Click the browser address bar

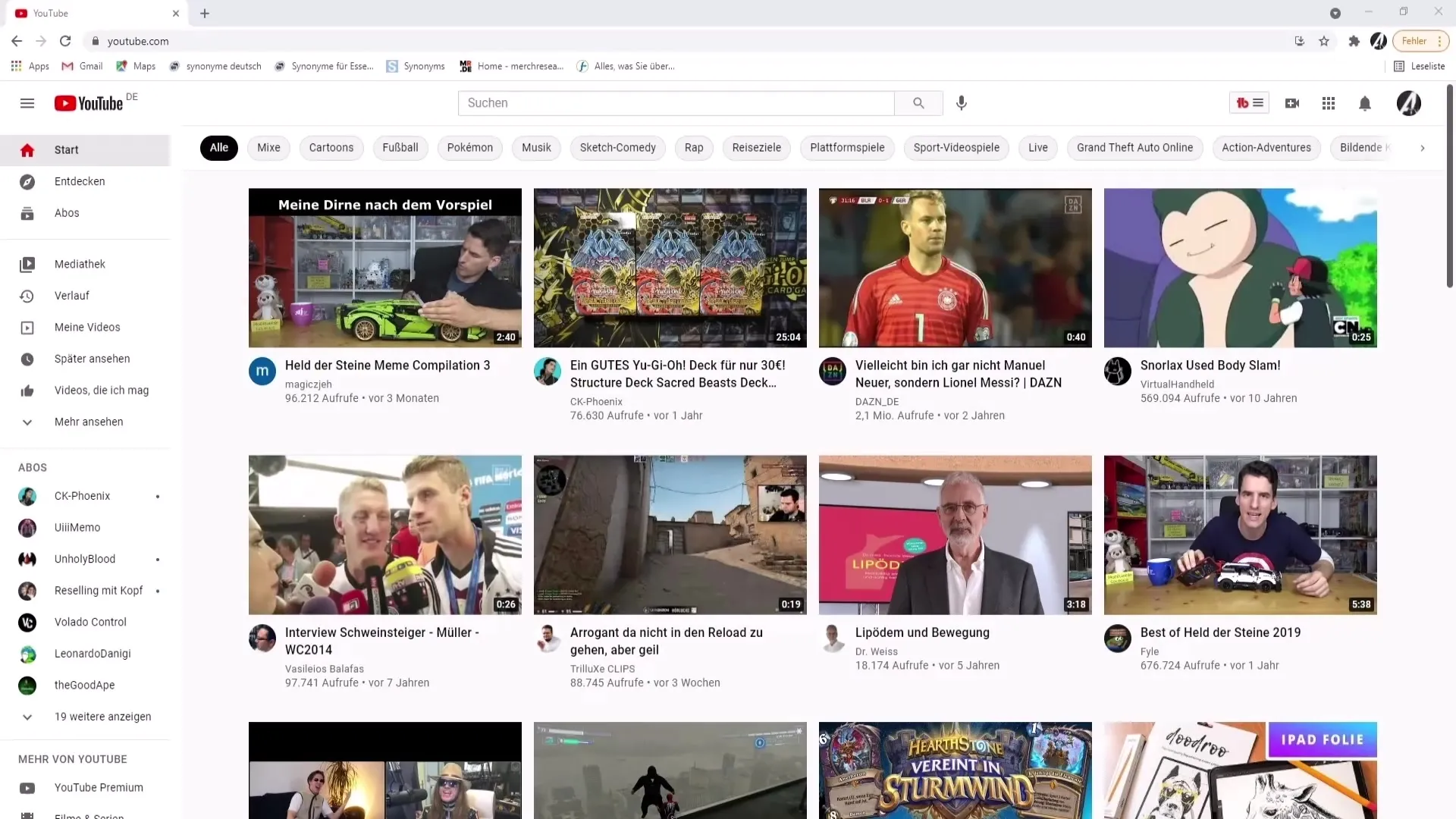pos(682,41)
